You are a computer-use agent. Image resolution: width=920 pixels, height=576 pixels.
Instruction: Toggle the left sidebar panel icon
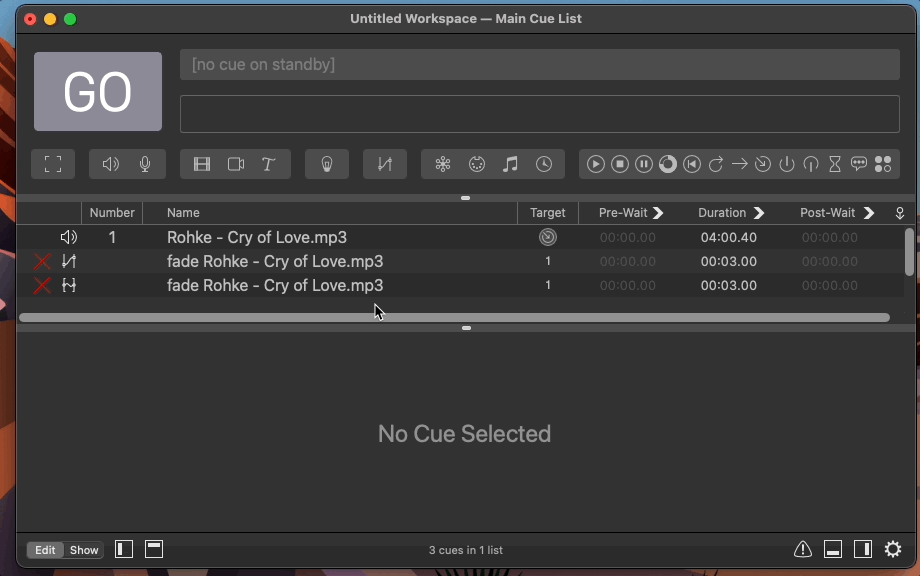point(124,550)
